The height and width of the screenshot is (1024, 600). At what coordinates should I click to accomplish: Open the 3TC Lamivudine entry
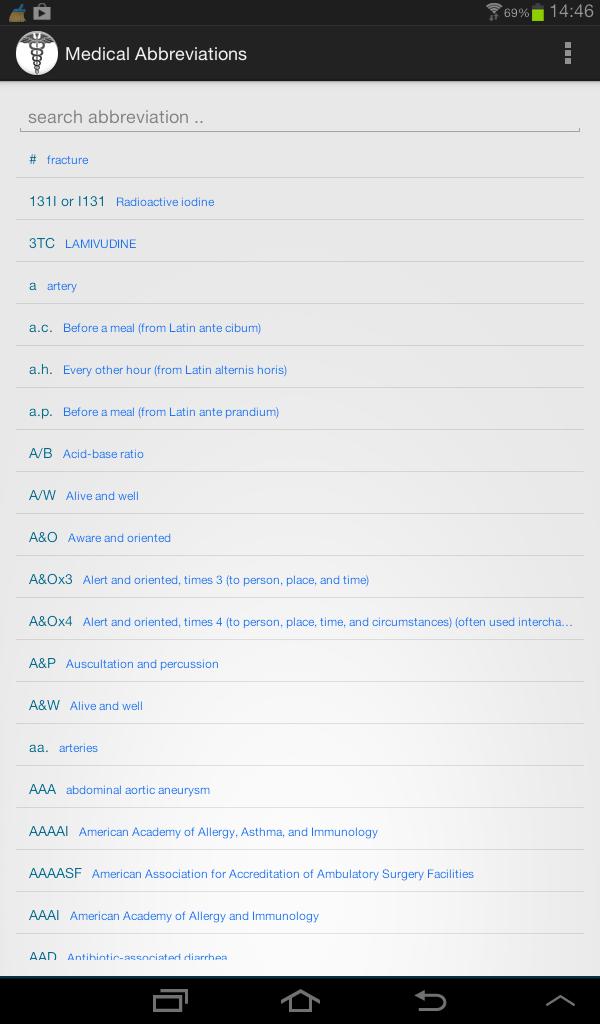click(300, 244)
